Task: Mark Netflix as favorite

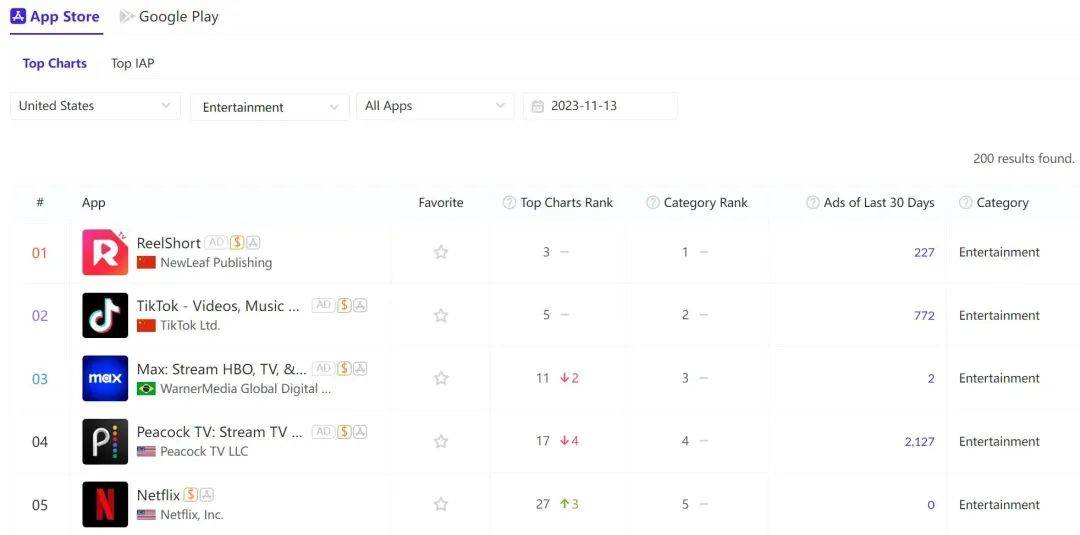Action: (x=441, y=504)
